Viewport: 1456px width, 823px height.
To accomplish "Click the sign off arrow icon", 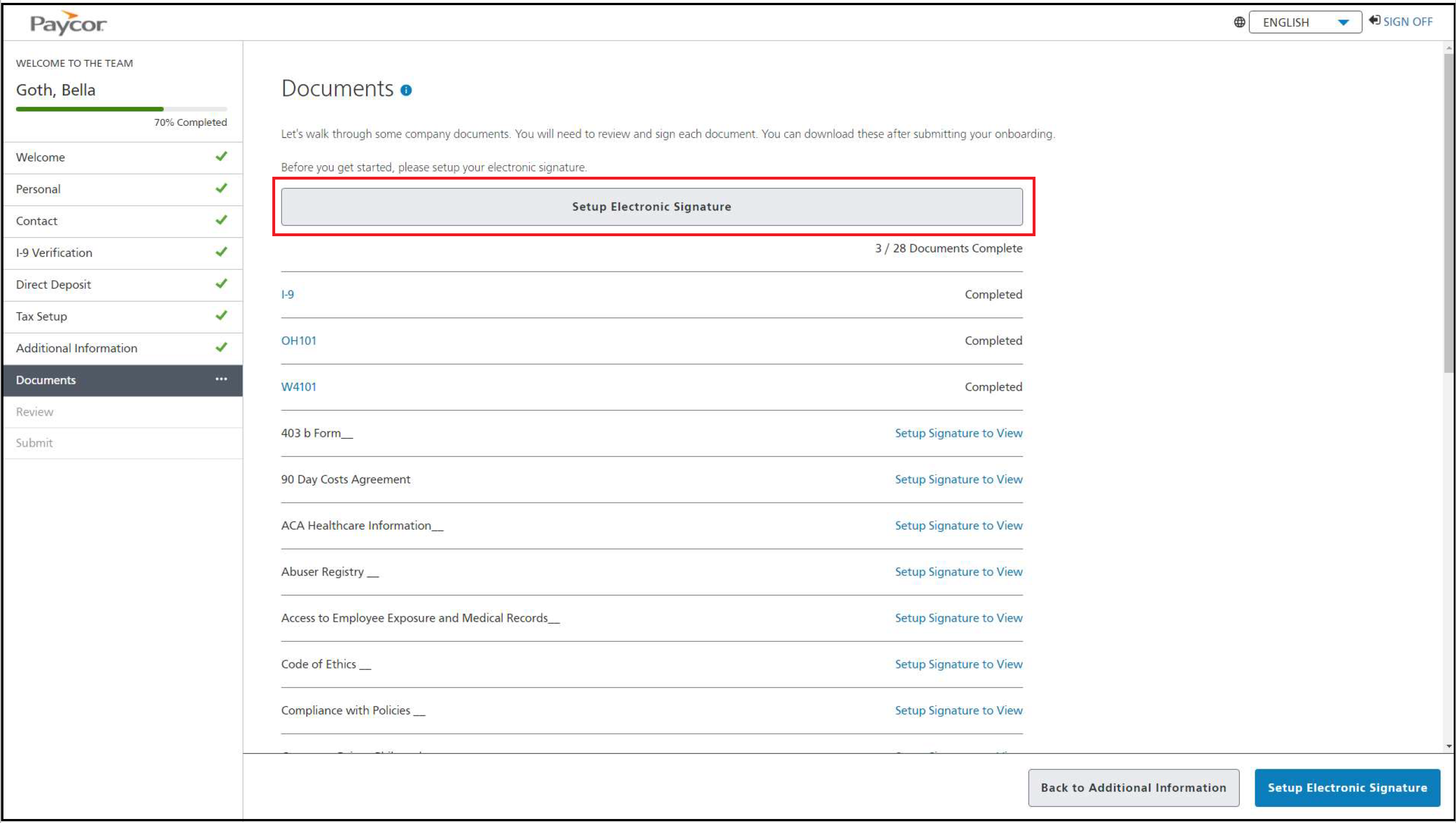I will (1374, 21).
